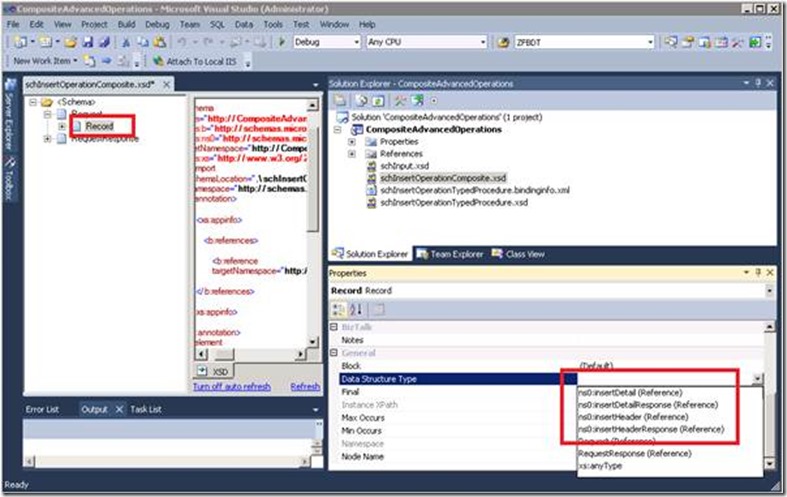Click the Solution Explorer icon in the main toolbar
This screenshot has height=497, width=787.
[x=671, y=43]
